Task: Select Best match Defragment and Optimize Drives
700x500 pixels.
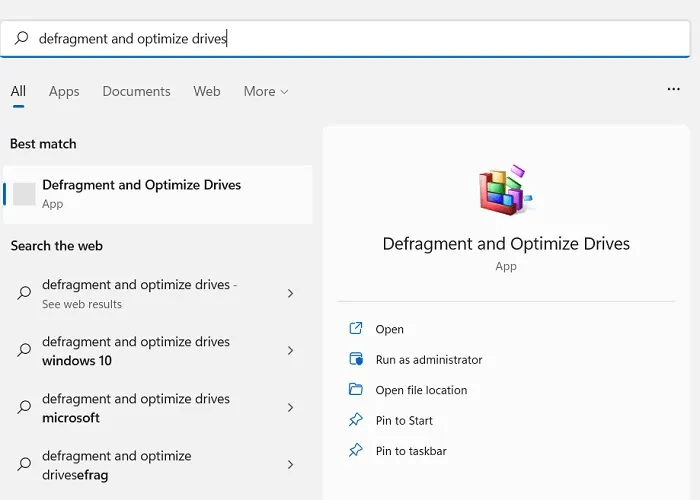Action: click(140, 194)
